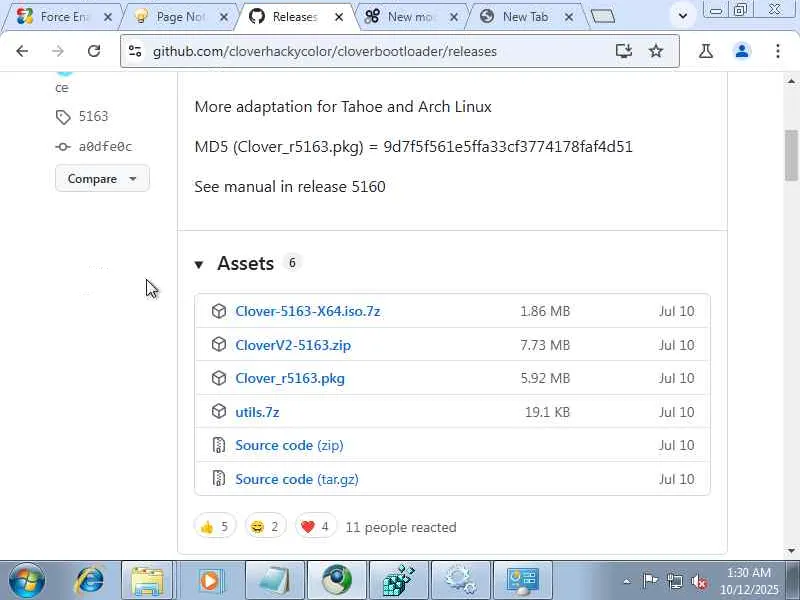Viewport: 800px width, 600px height.
Task: Click the network tray icon
Action: tap(675, 581)
